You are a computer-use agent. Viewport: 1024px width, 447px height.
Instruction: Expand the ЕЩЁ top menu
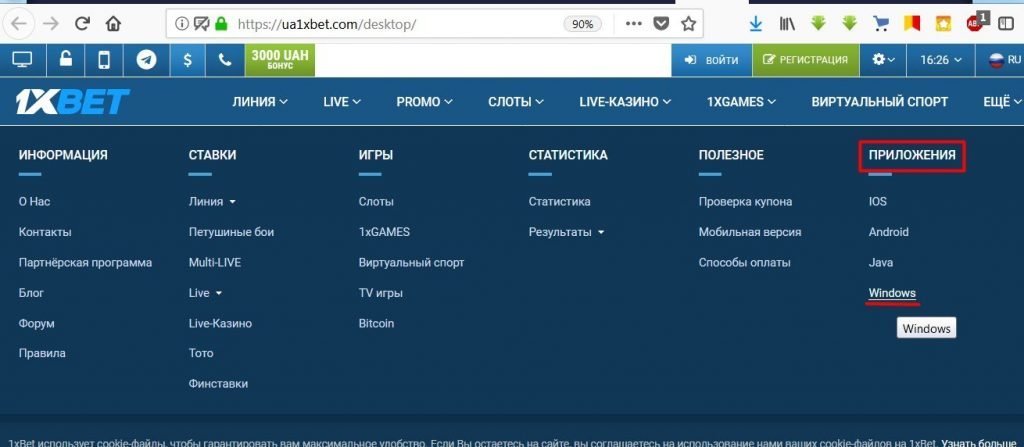[x=1002, y=102]
